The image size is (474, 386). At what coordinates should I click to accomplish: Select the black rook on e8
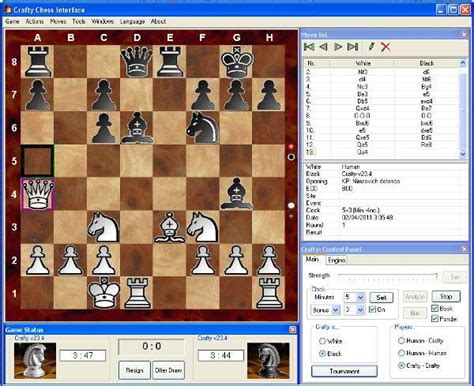tap(170, 62)
